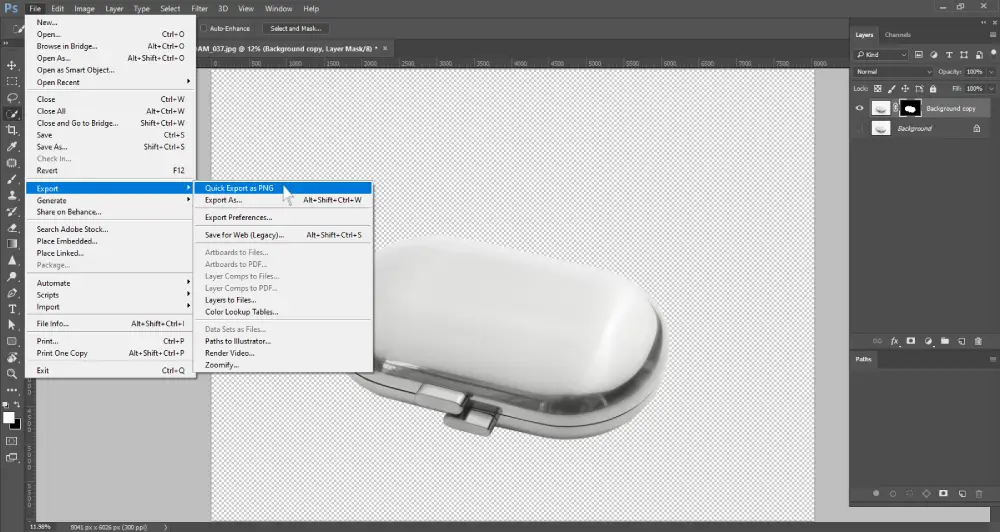
Task: Choose Save As... in File menu
Action: 110,147
